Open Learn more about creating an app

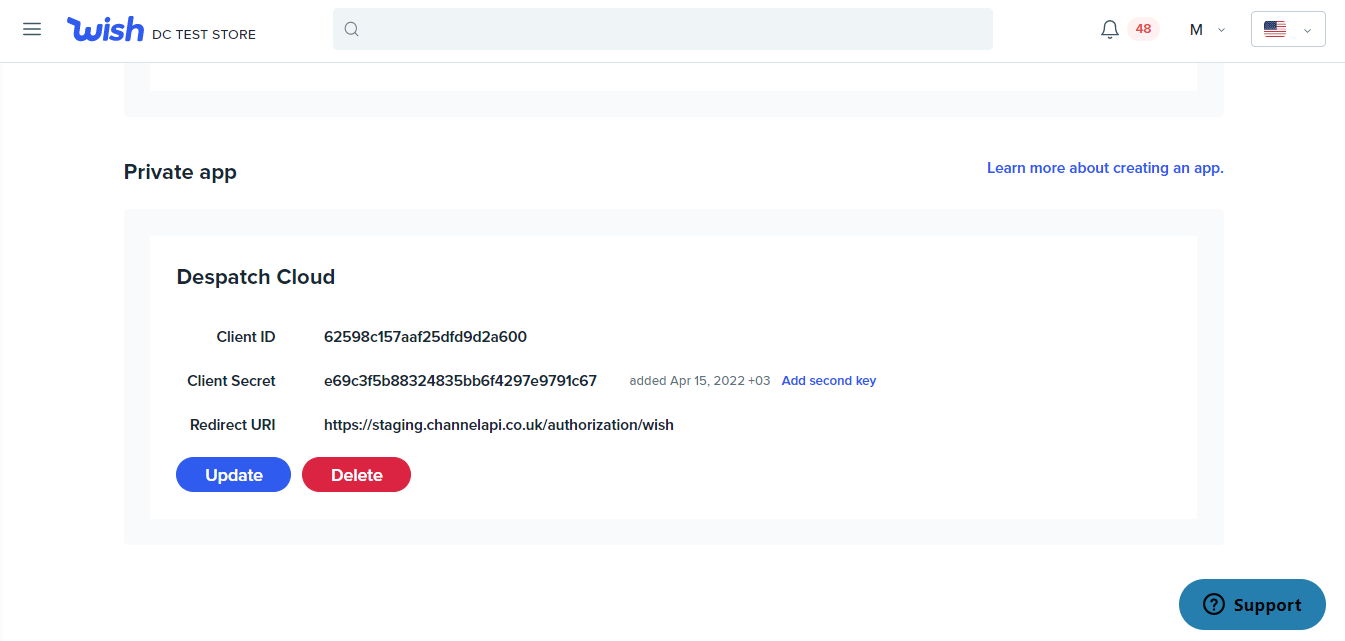pyautogui.click(x=1105, y=168)
